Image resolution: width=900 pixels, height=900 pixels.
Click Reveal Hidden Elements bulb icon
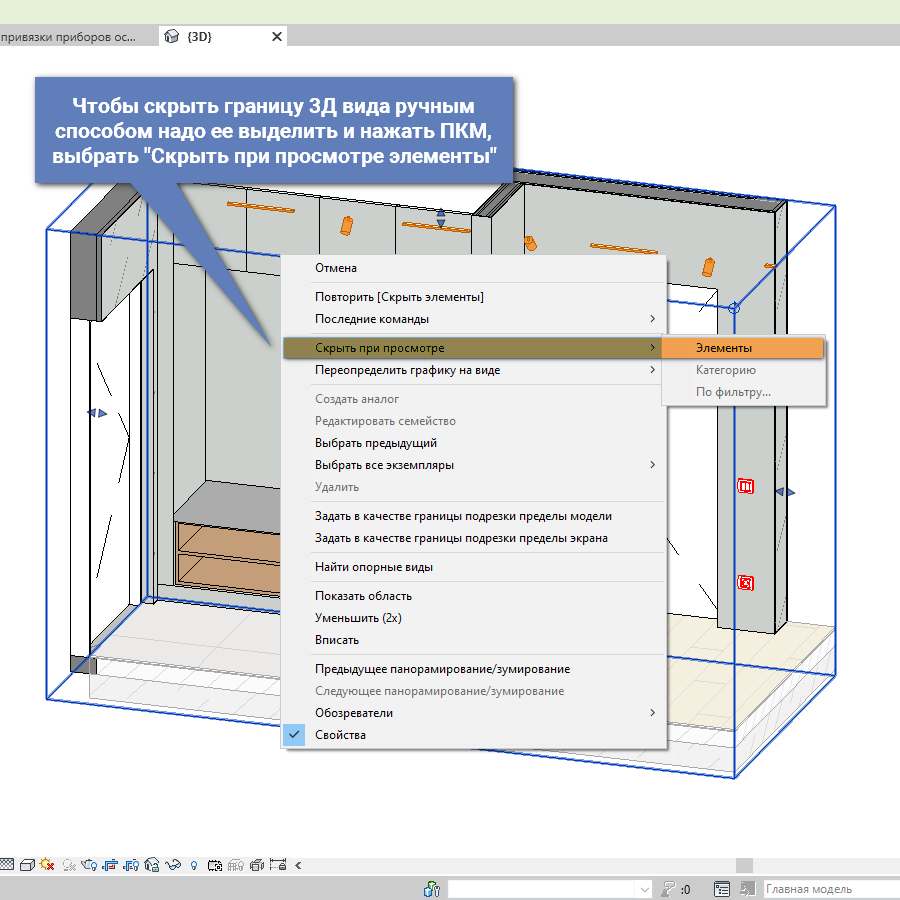(193, 865)
